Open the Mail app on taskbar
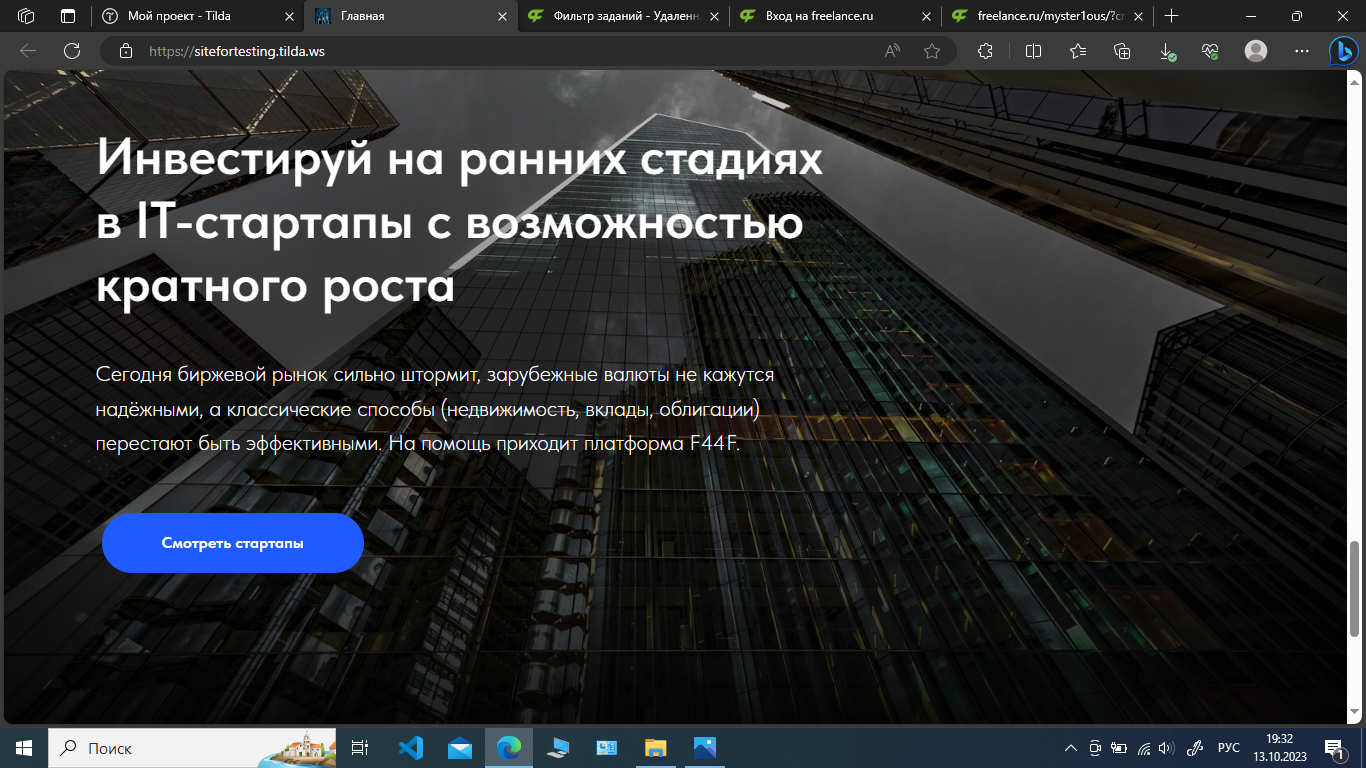1366x768 pixels. (460, 748)
